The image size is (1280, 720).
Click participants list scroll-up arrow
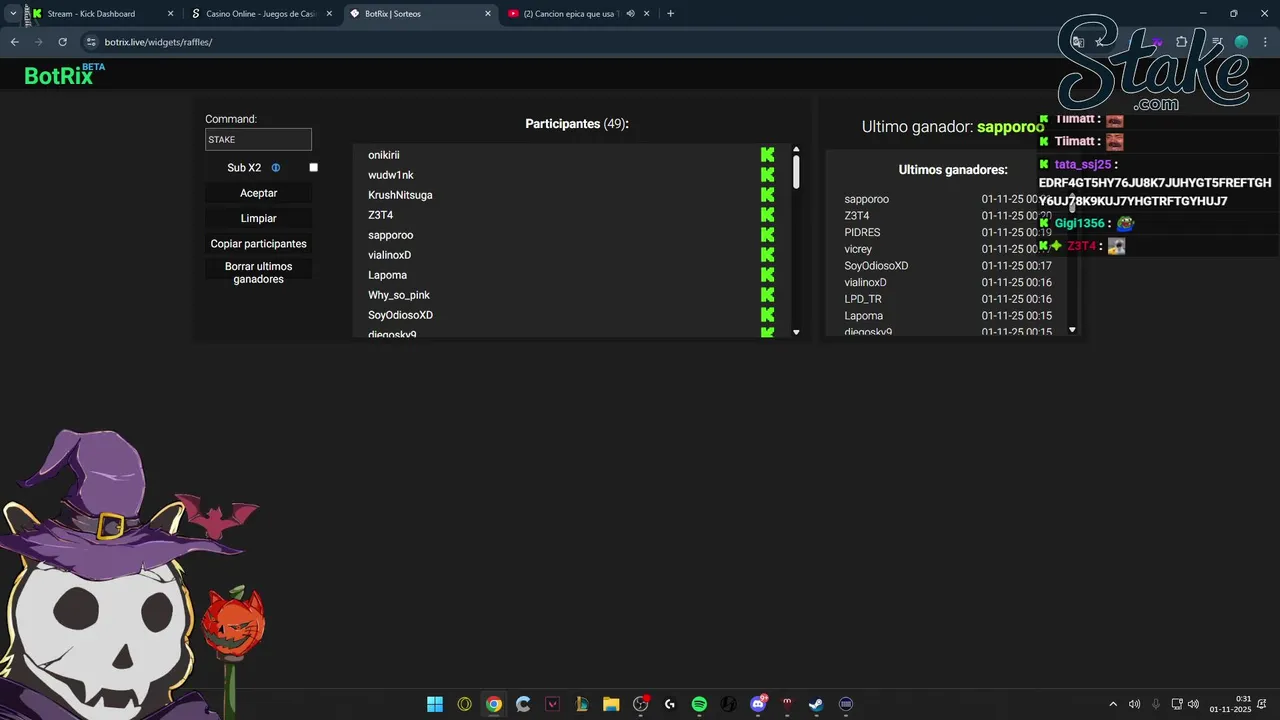tap(796, 150)
